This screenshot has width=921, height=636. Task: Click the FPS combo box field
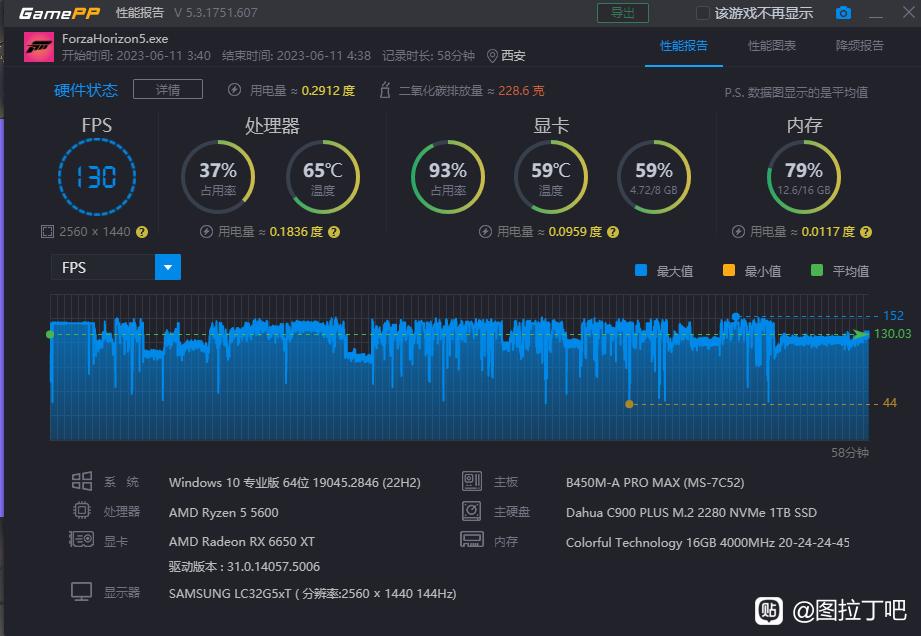click(103, 267)
